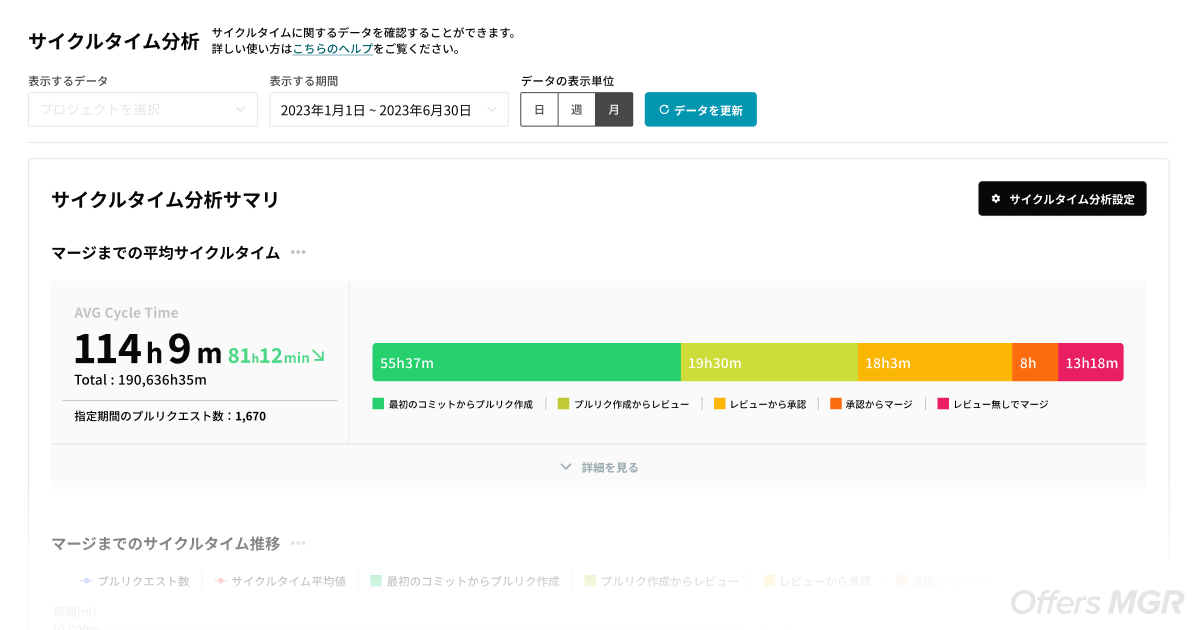The image size is (1200, 630).
Task: Click the orange approval-to-merge legend square
Action: pyautogui.click(x=834, y=404)
